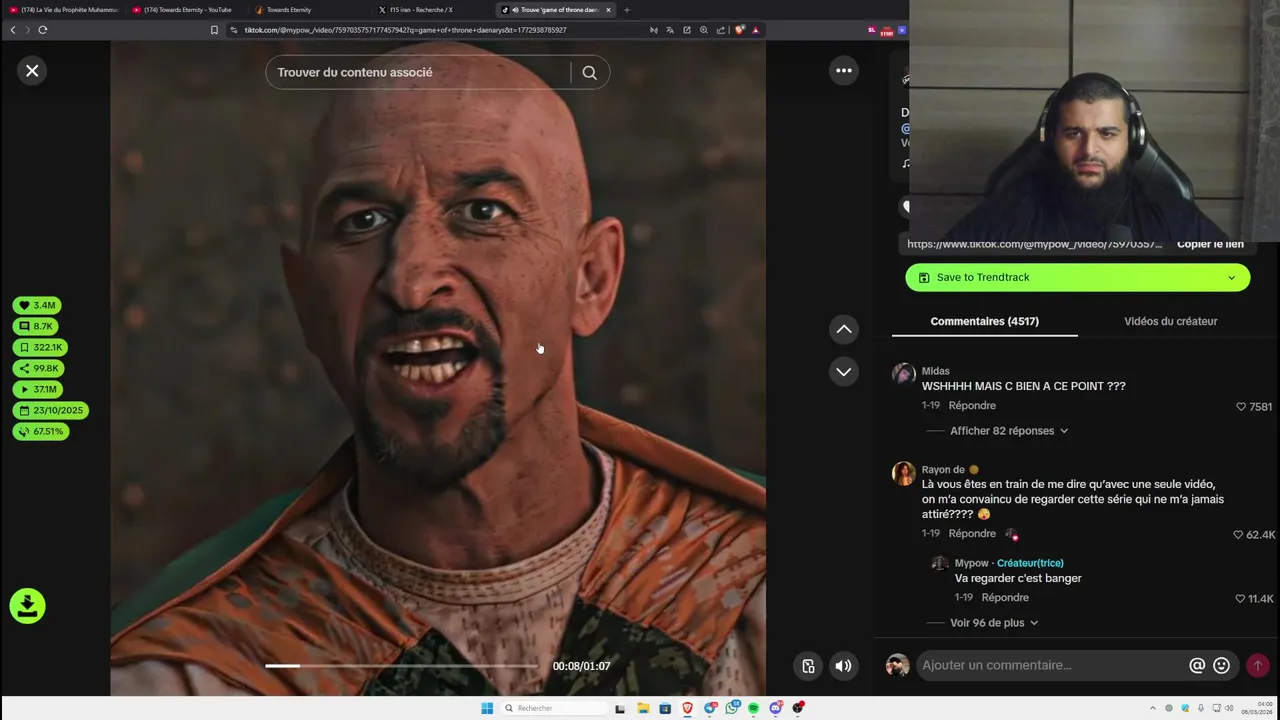Image resolution: width=1280 pixels, height=720 pixels.
Task: Reply to Mypow creator comment via Répondre
Action: [1005, 597]
